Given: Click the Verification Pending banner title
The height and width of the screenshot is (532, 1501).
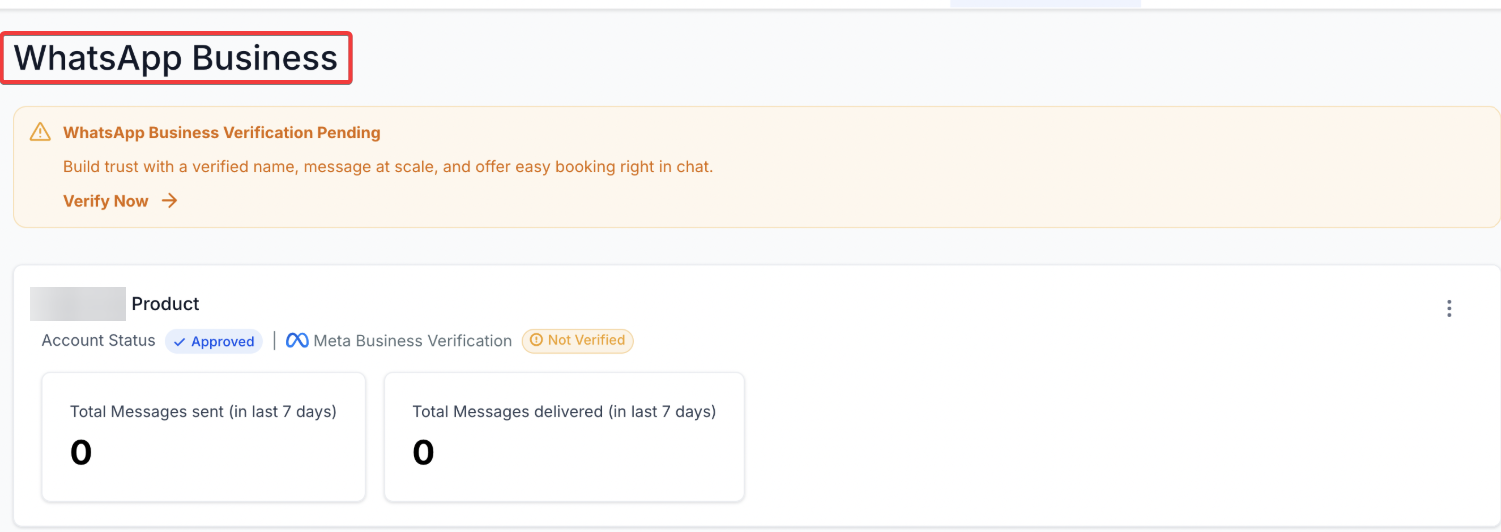Looking at the screenshot, I should (x=222, y=132).
